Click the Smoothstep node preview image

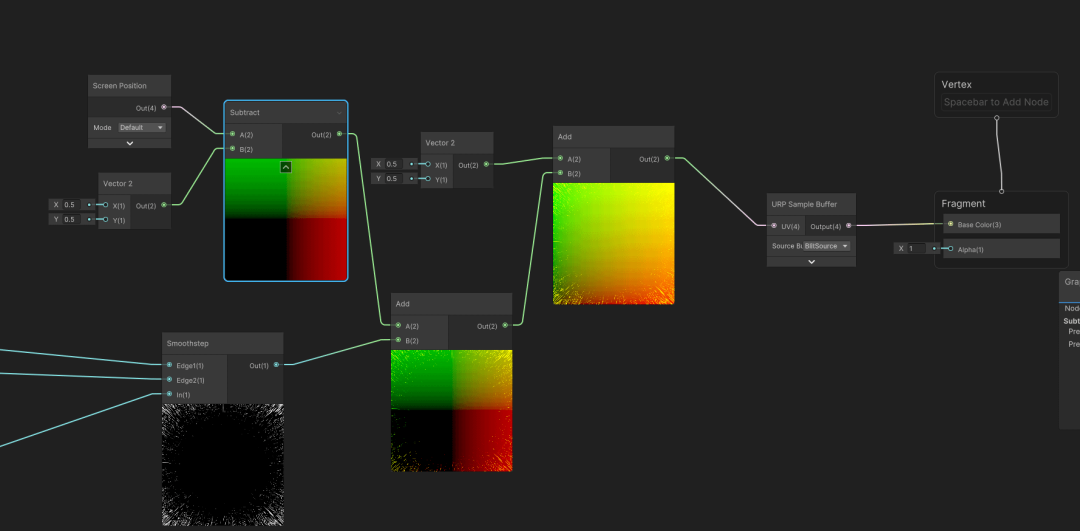point(223,465)
